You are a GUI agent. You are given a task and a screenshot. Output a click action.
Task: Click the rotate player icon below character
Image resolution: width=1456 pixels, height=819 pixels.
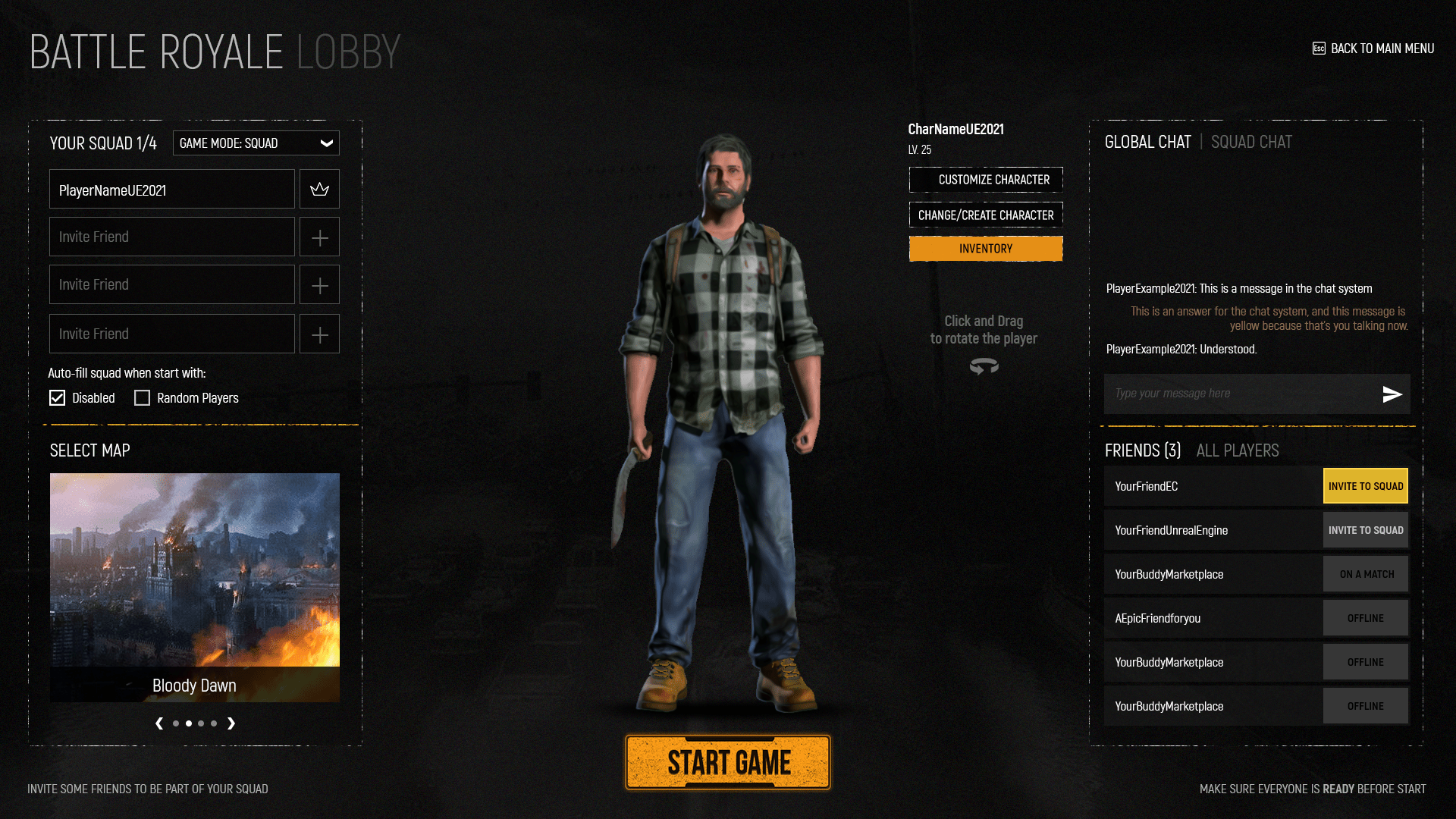982,367
